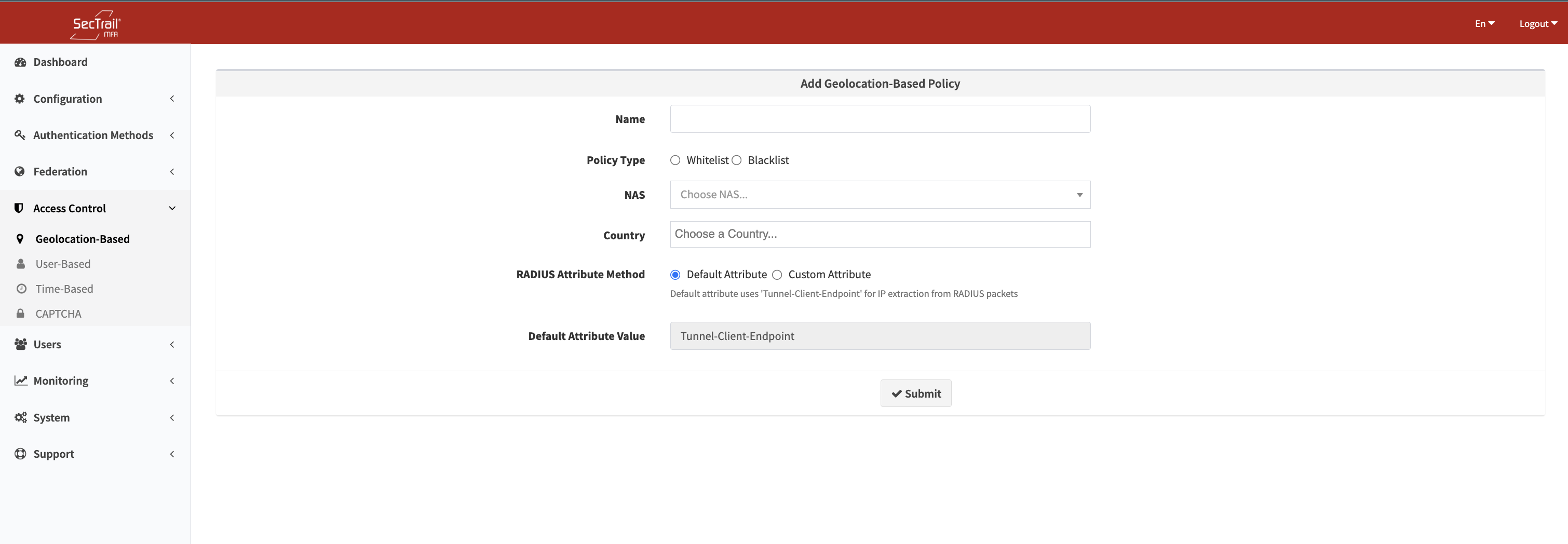Click the Monitoring chart icon
This screenshot has height=544, width=1568.
[21, 380]
